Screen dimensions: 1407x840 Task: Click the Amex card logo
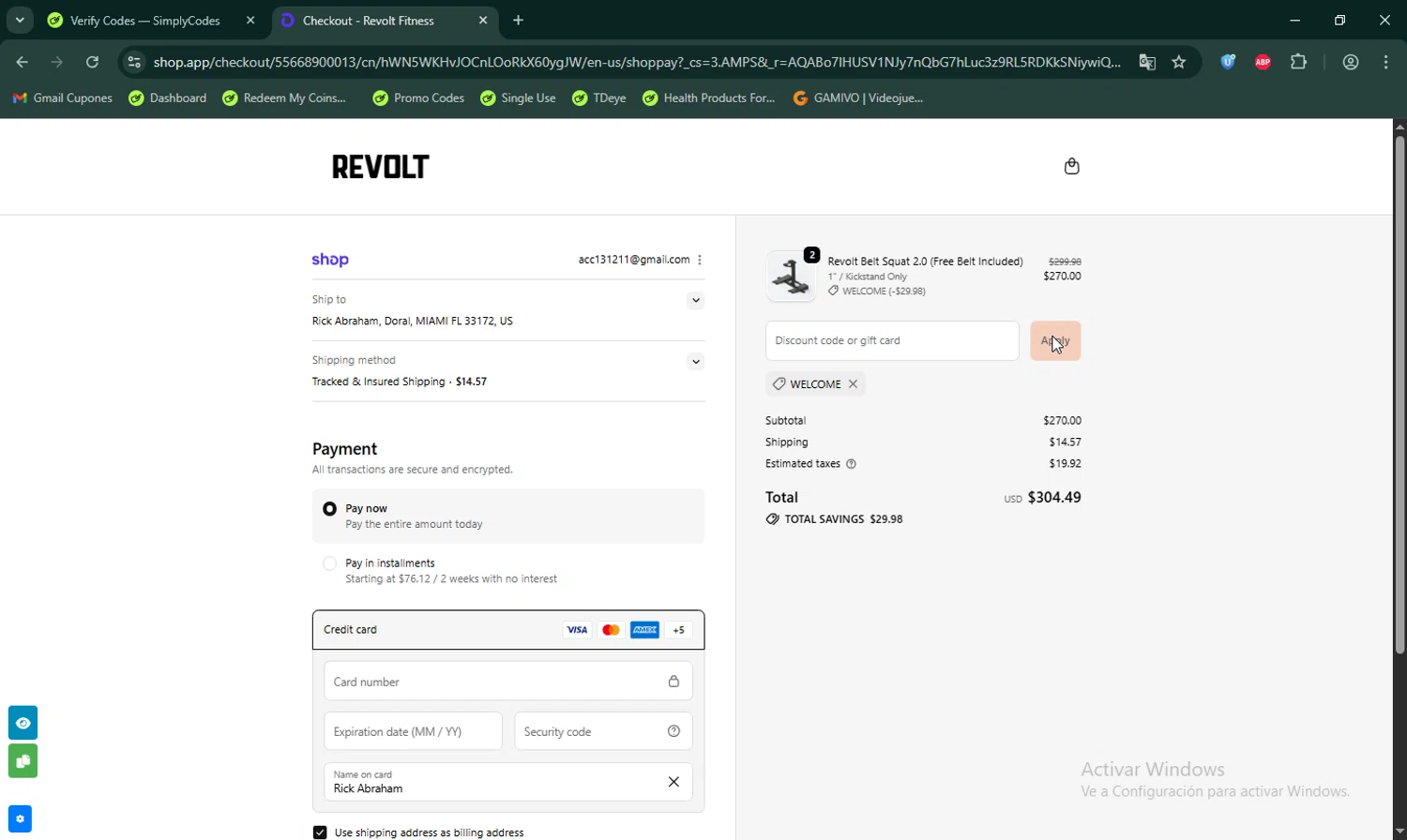[x=644, y=630]
